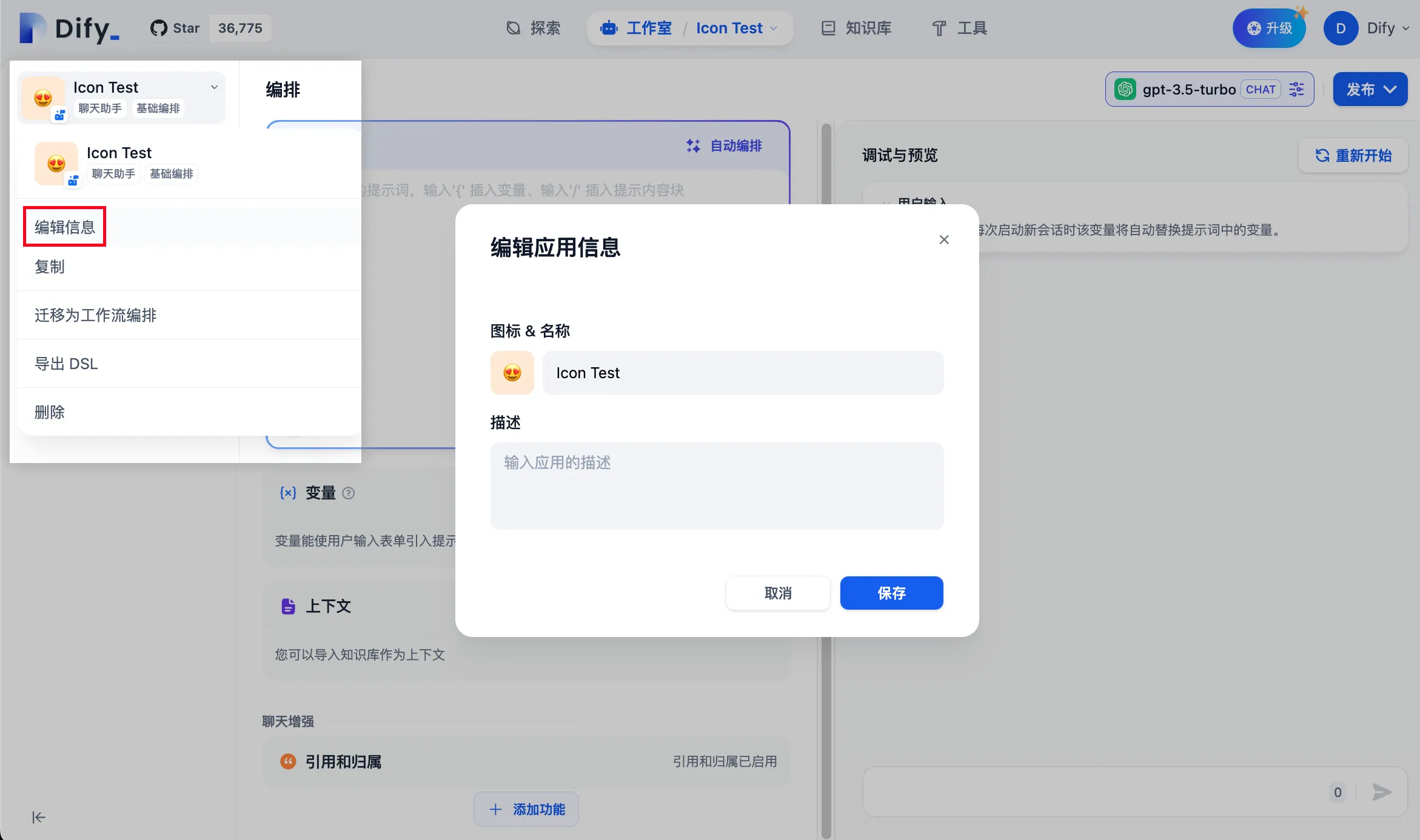The width and height of the screenshot is (1420, 840).
Task: Select 删除 from the app menu
Action: [x=50, y=412]
